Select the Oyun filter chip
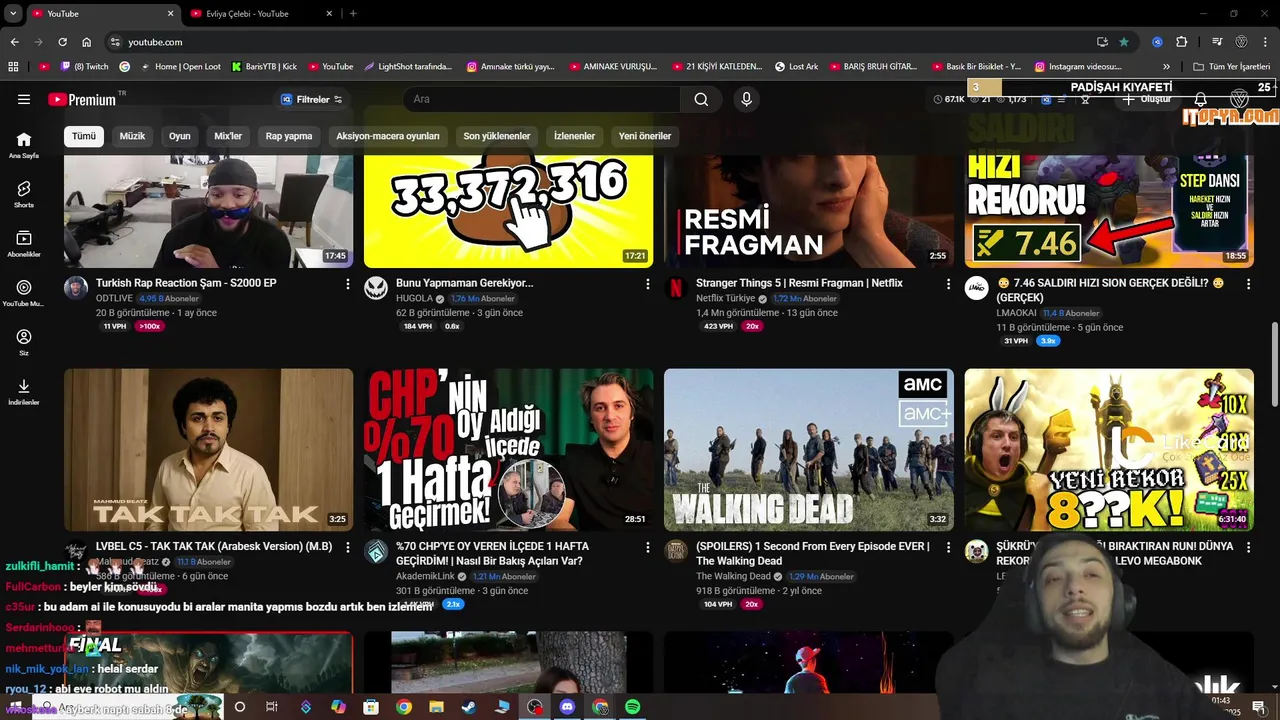The image size is (1280, 720). point(180,136)
